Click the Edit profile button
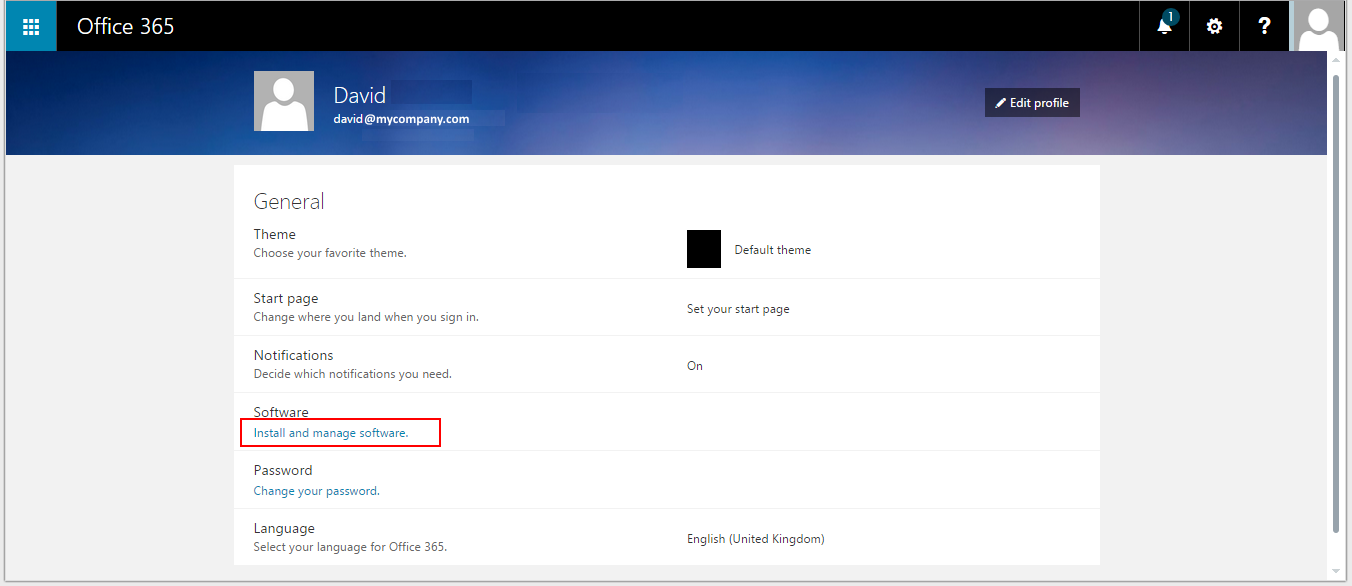The width and height of the screenshot is (1352, 586). [x=1032, y=103]
